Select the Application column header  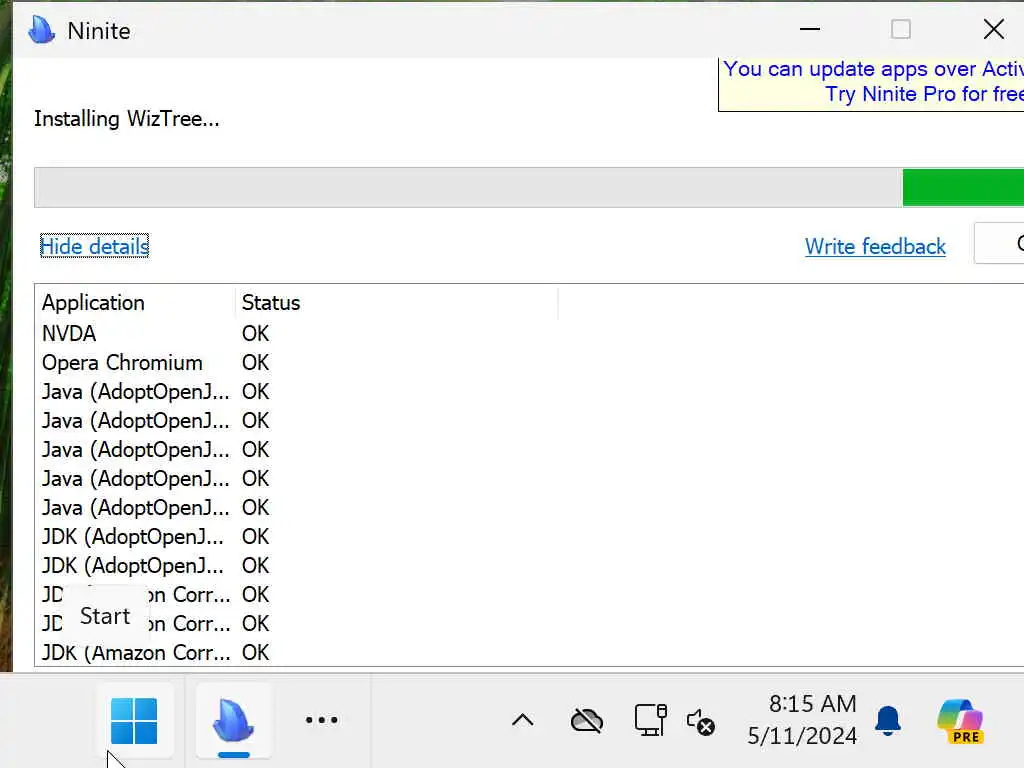point(135,303)
